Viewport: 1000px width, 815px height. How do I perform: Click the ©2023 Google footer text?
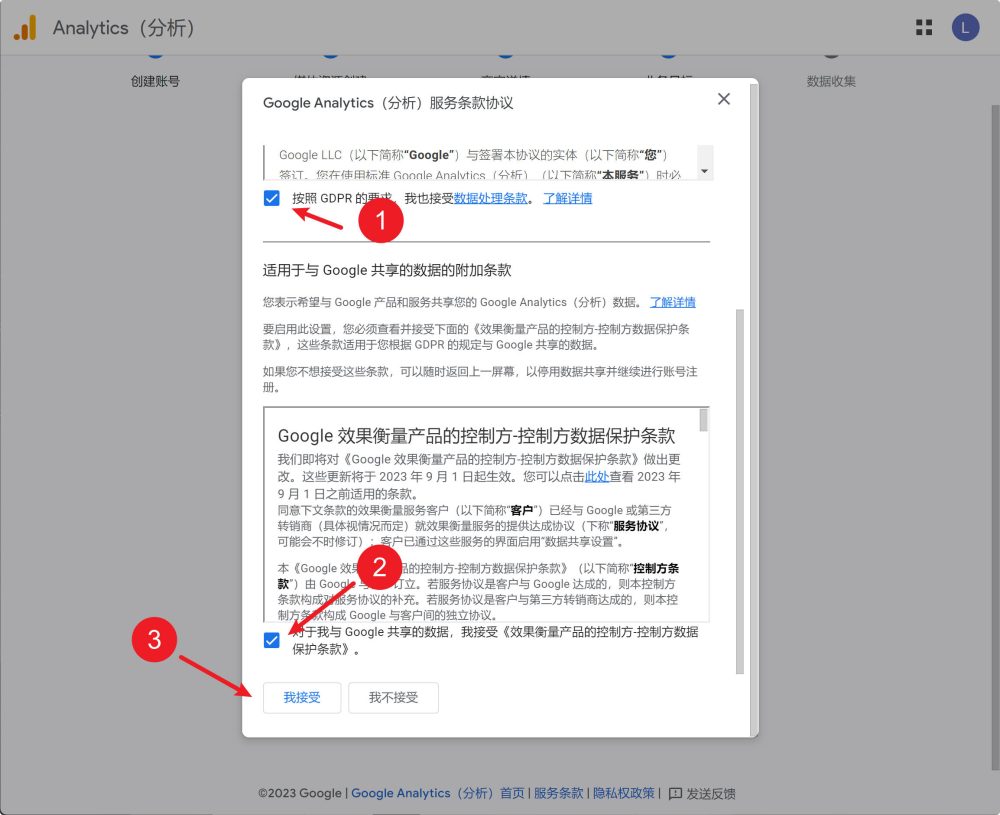(x=300, y=793)
